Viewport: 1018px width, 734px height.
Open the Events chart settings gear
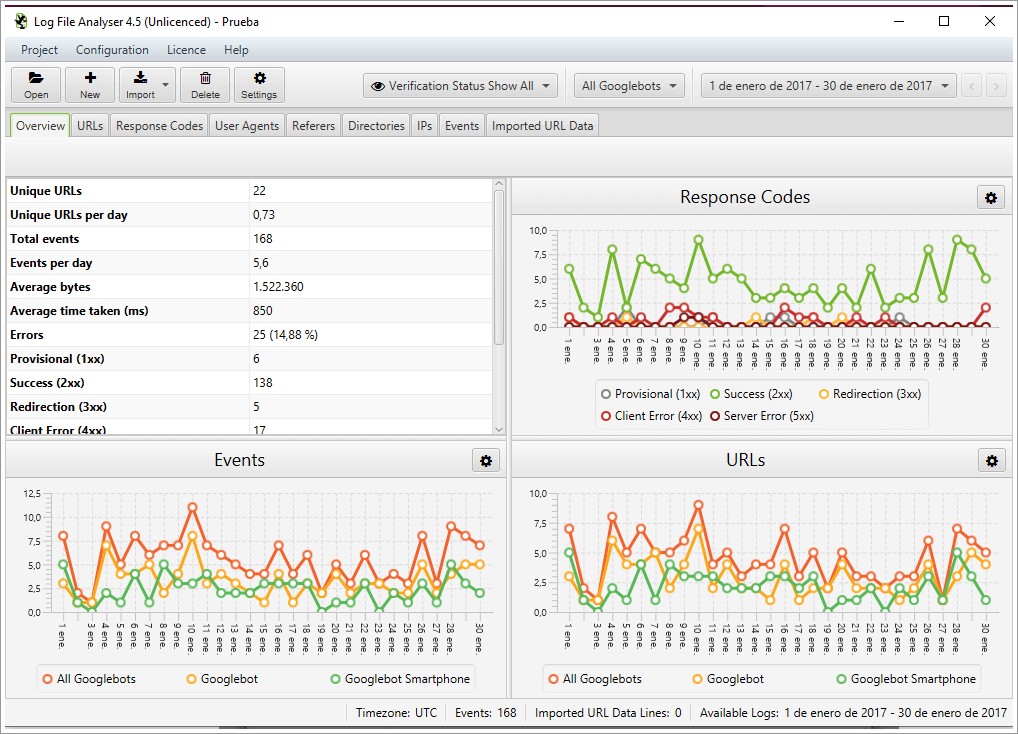click(x=486, y=460)
